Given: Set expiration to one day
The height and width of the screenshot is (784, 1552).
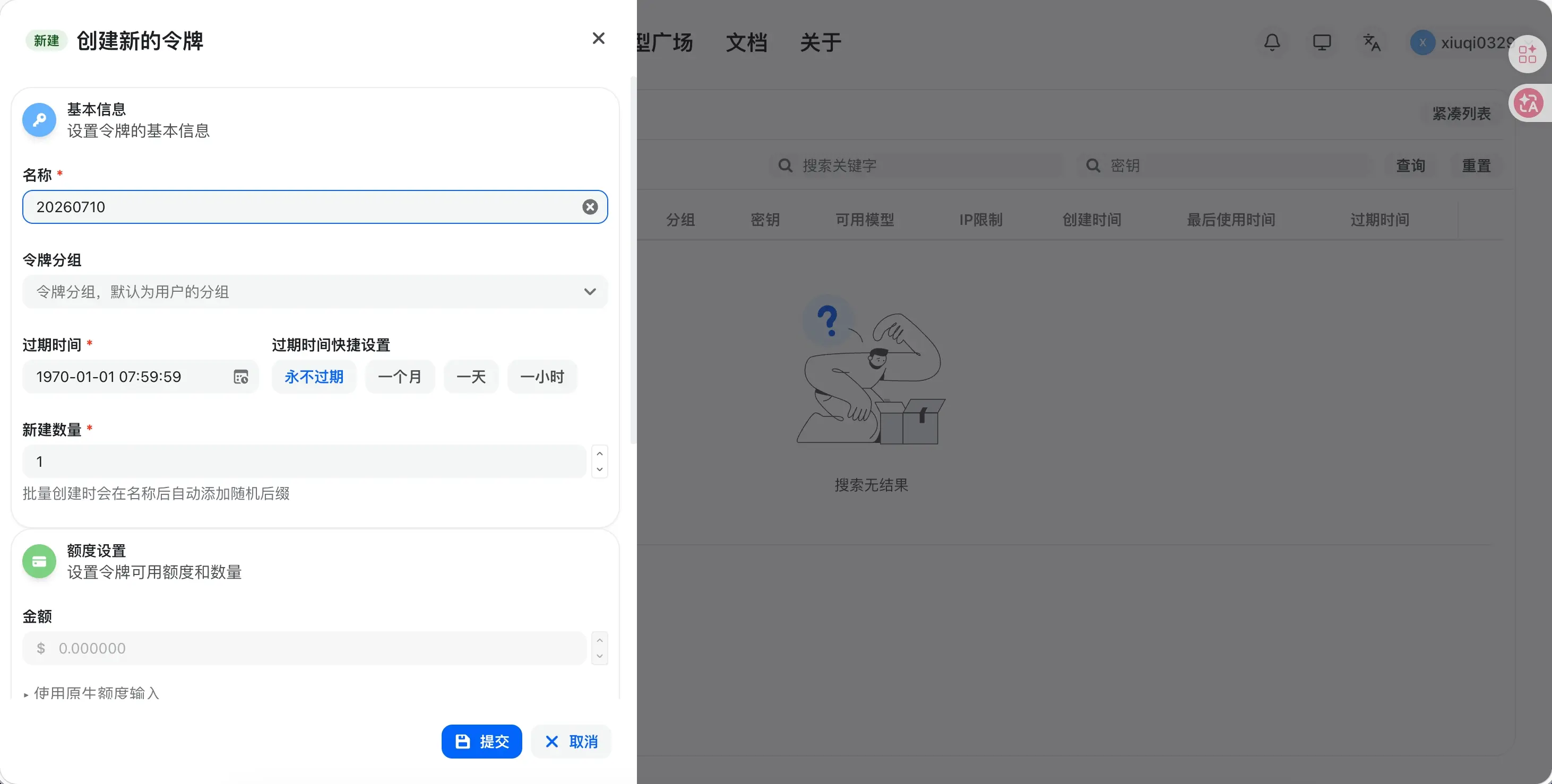Looking at the screenshot, I should coord(471,377).
